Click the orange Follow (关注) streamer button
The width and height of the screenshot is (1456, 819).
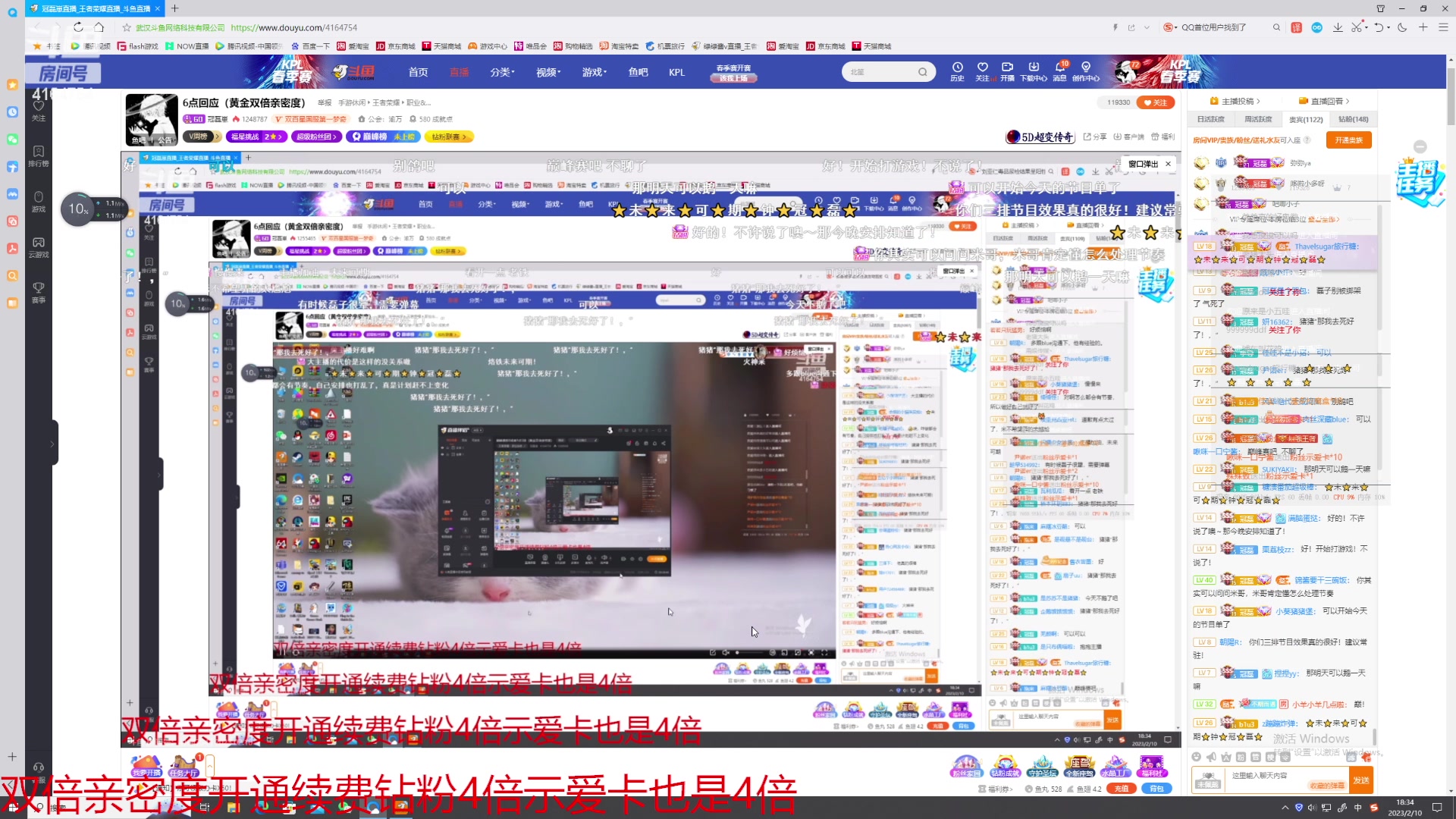click(1156, 102)
